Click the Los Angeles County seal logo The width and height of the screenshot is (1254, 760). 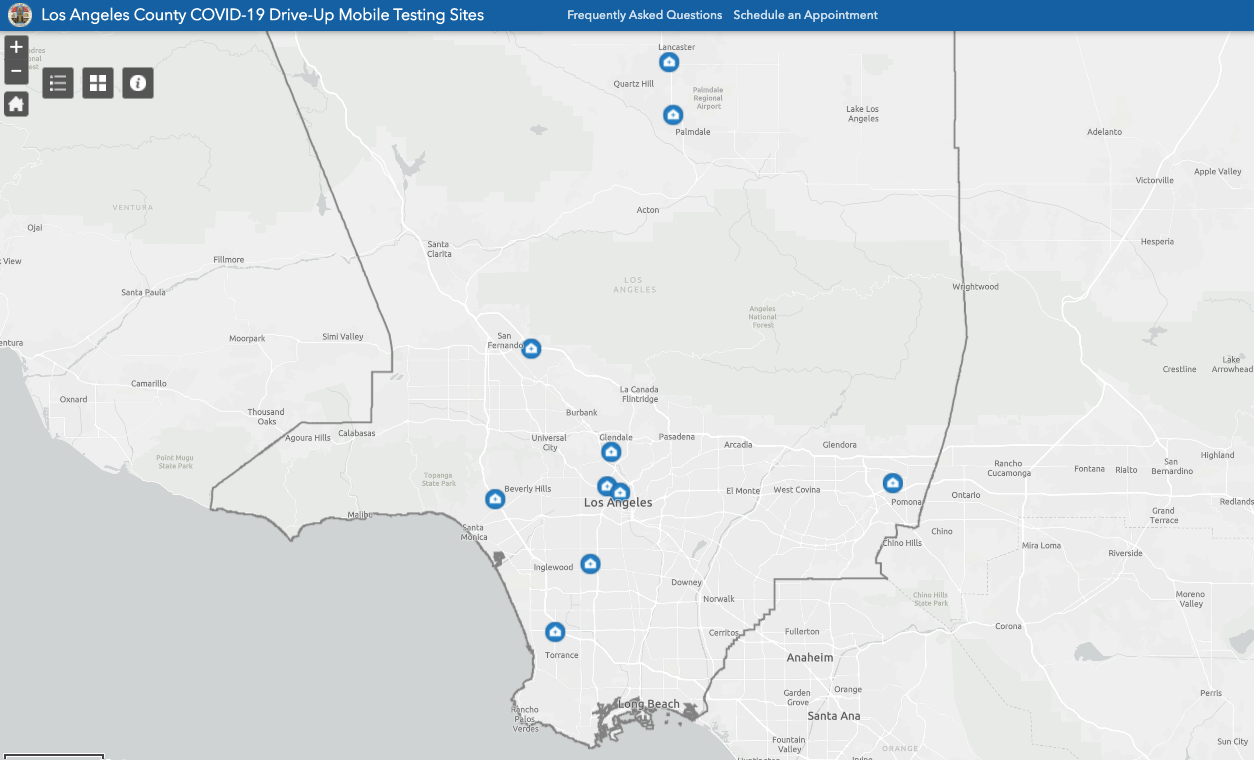tap(19, 15)
